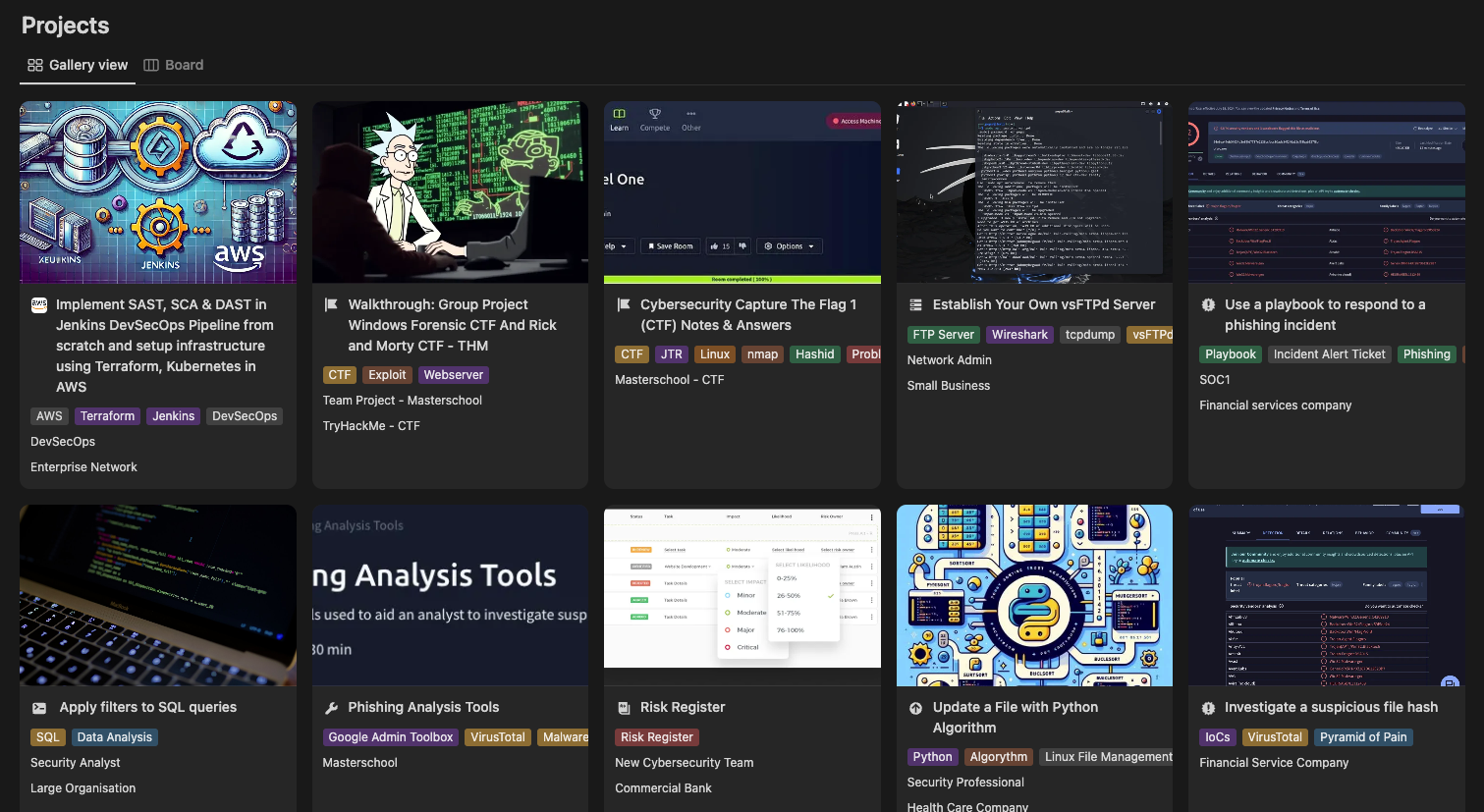The width and height of the screenshot is (1484, 812).
Task: Open 'Apply filters to SQL queries' title
Action: click(x=148, y=707)
